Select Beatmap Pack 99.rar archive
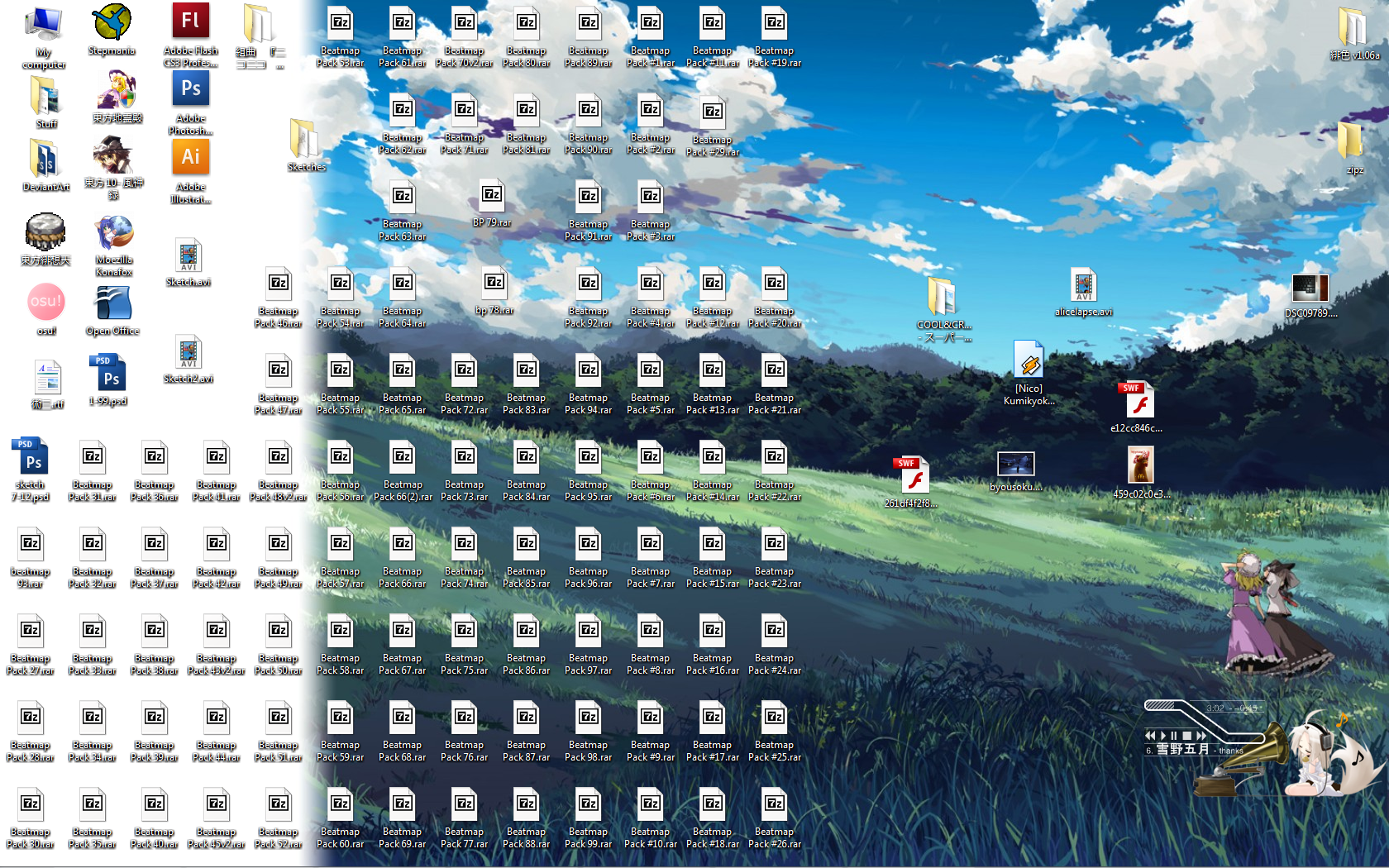1389x868 pixels. coord(589,818)
